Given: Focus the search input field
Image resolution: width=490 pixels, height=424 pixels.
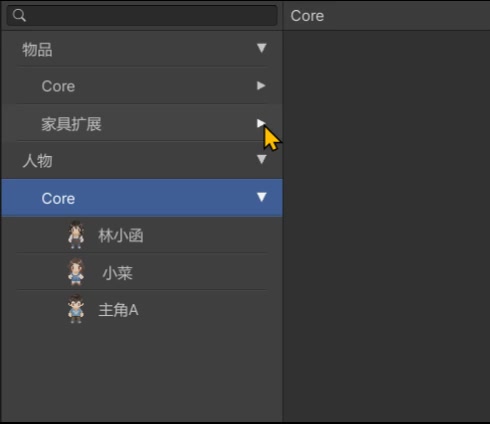Looking at the screenshot, I should coord(142,15).
